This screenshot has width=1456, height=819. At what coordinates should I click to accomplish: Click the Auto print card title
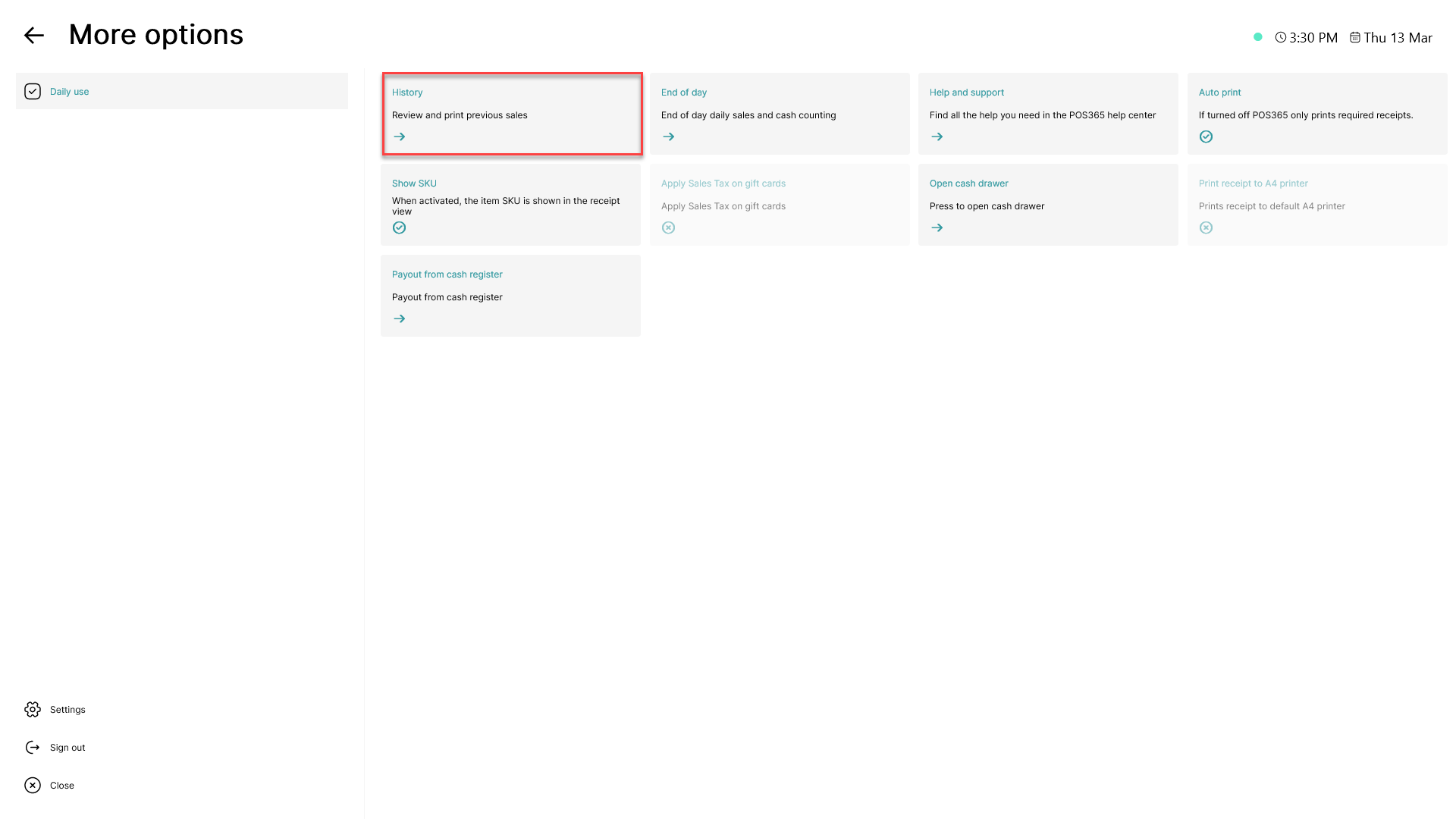coord(1220,93)
